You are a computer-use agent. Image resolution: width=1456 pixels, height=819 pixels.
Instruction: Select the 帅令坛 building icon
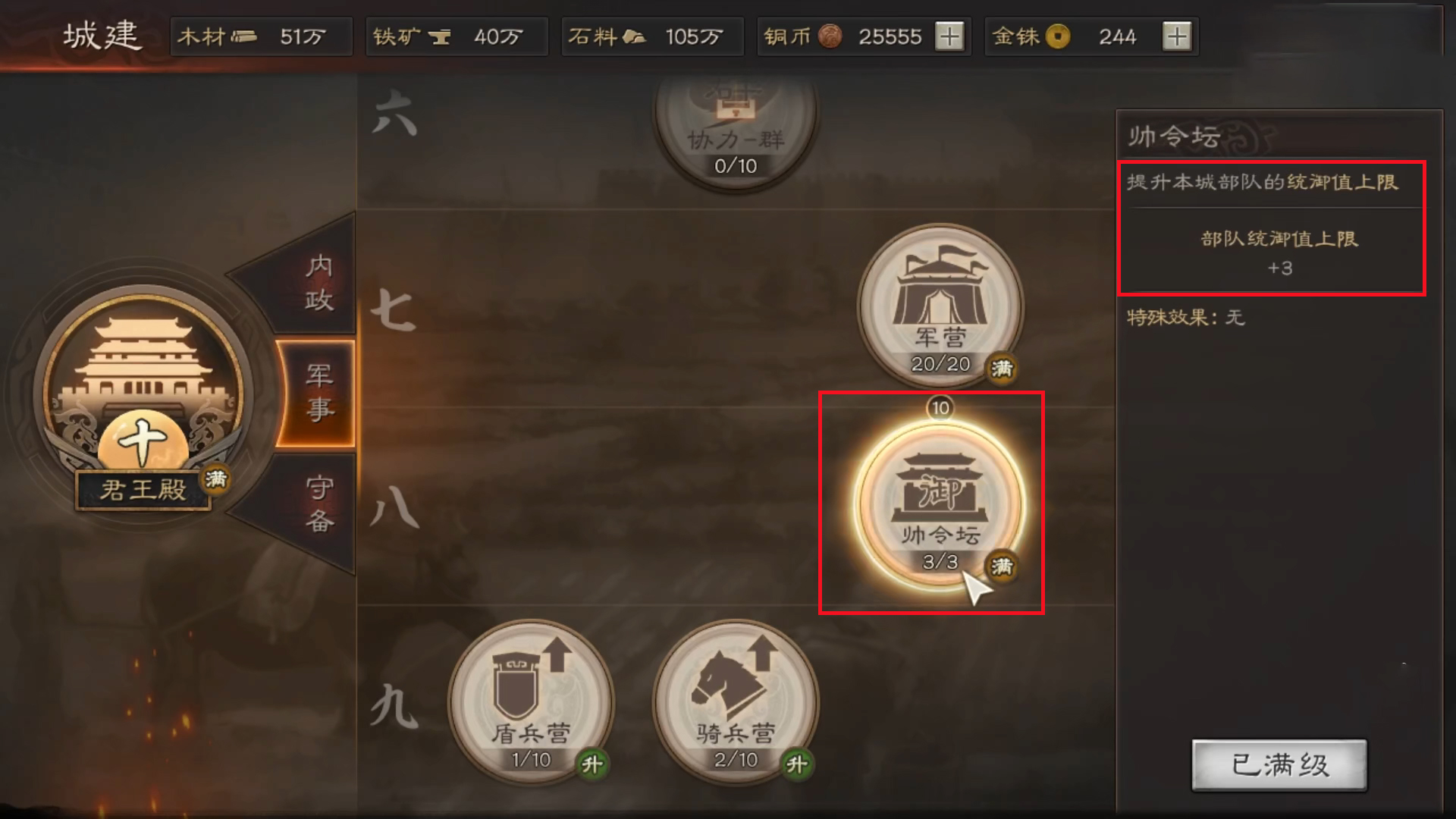940,504
